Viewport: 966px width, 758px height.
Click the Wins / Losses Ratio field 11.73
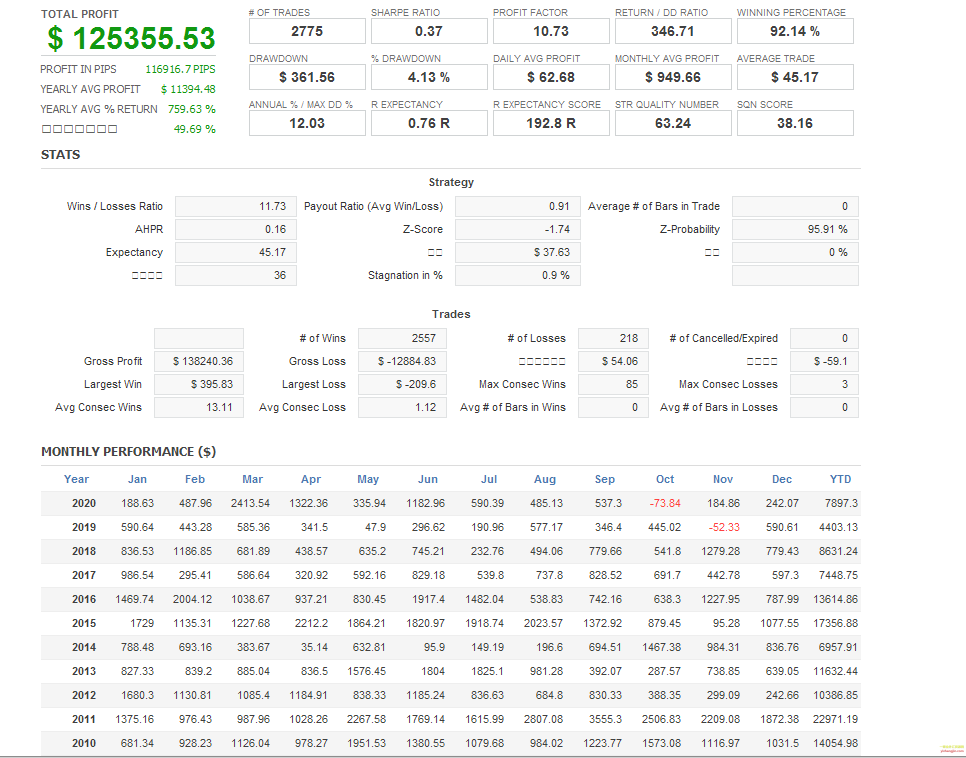(235, 206)
